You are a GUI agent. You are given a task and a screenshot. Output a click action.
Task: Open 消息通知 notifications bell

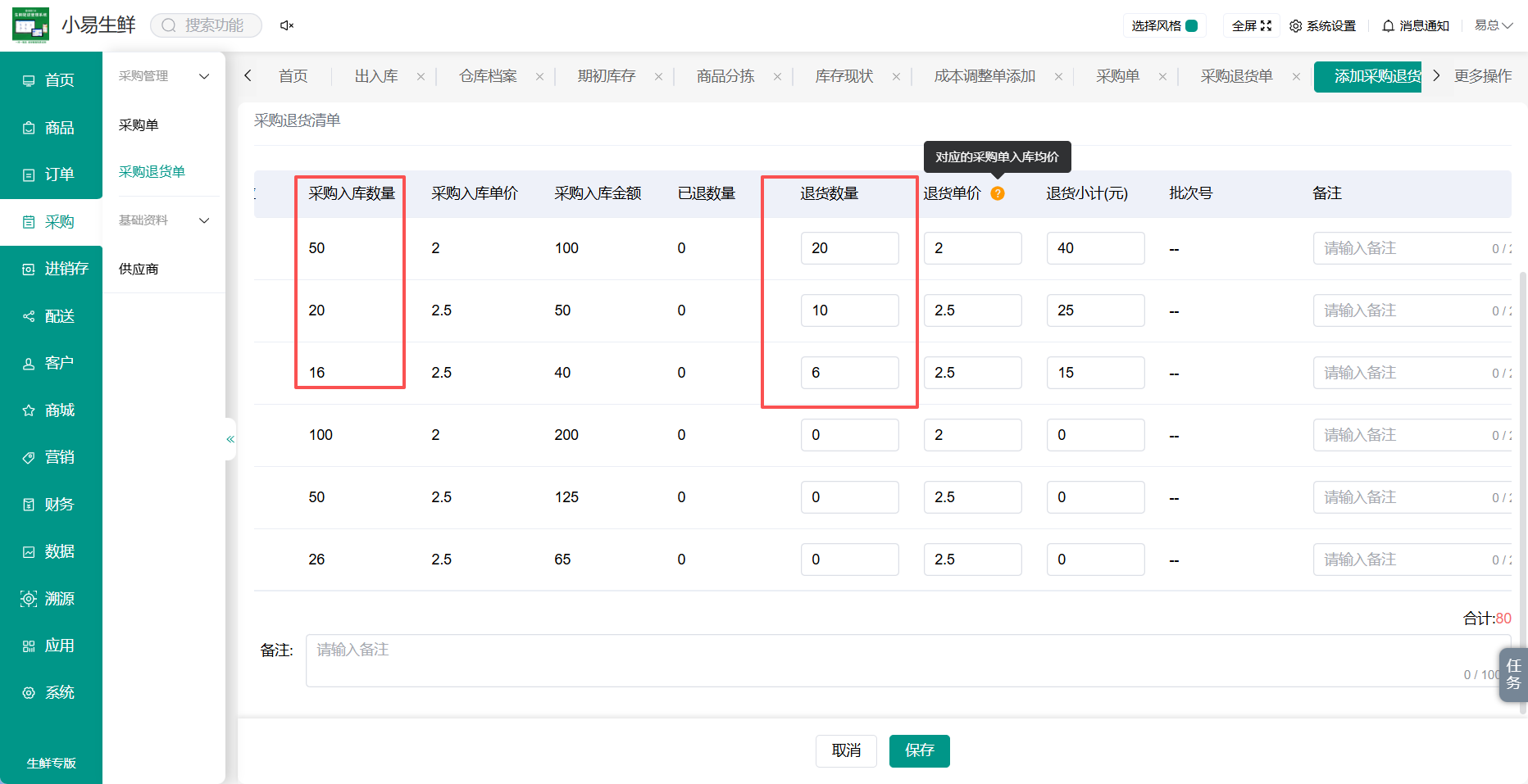point(1416,26)
